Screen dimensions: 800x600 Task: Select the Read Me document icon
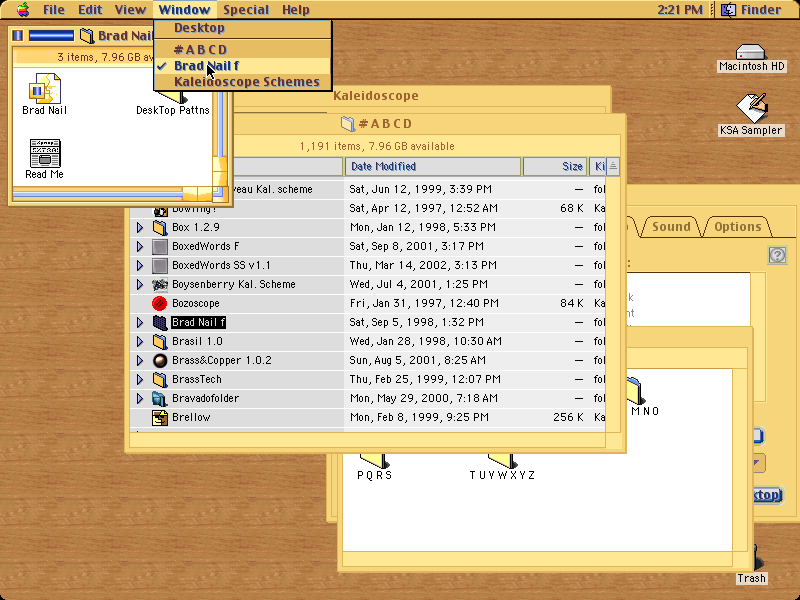pos(45,153)
